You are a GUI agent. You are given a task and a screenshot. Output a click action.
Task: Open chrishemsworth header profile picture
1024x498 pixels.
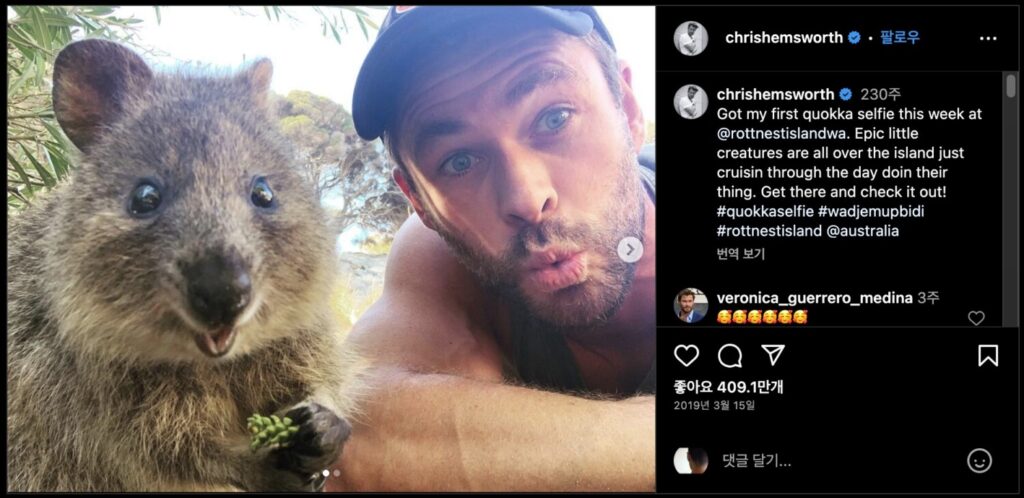click(x=691, y=39)
